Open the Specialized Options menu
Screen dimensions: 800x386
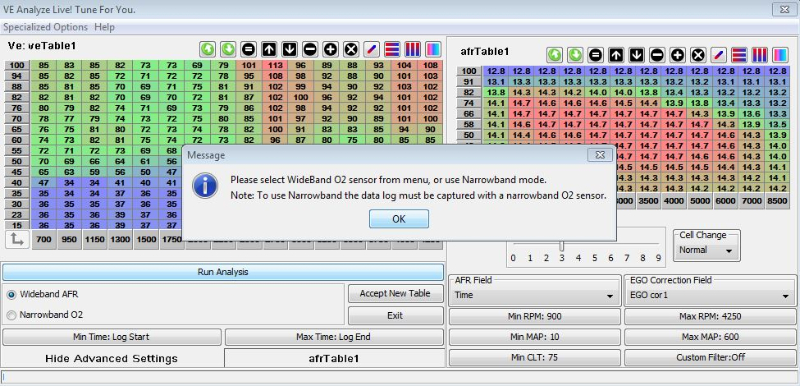(x=45, y=27)
